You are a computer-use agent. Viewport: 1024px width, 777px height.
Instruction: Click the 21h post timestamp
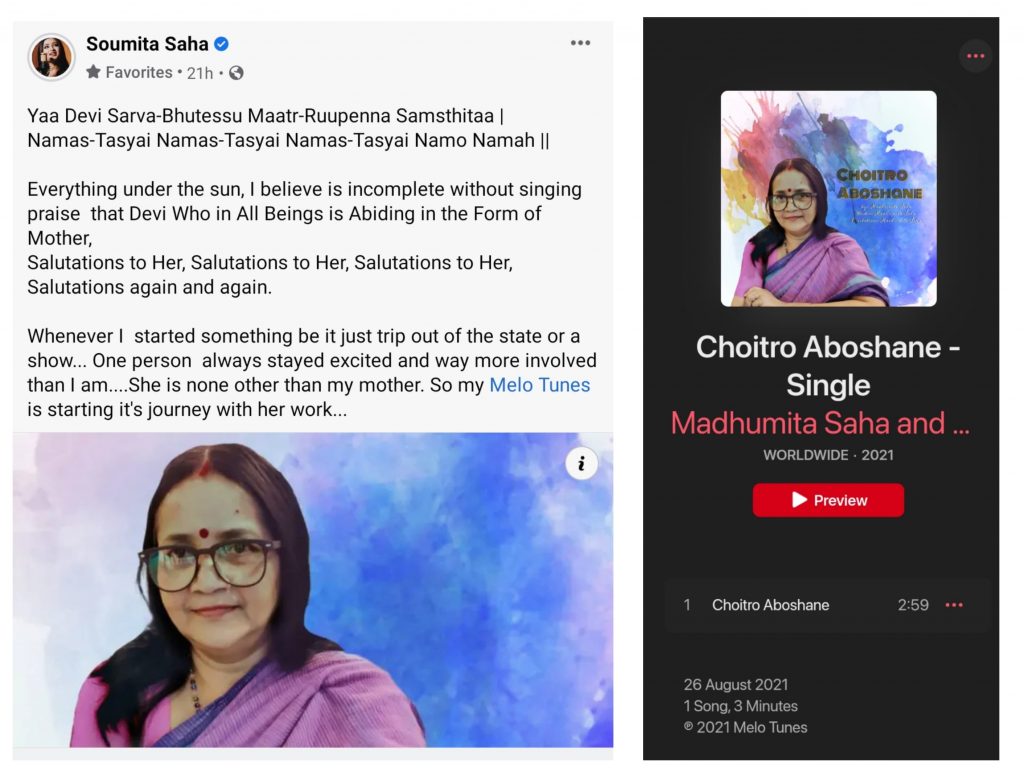tap(200, 73)
